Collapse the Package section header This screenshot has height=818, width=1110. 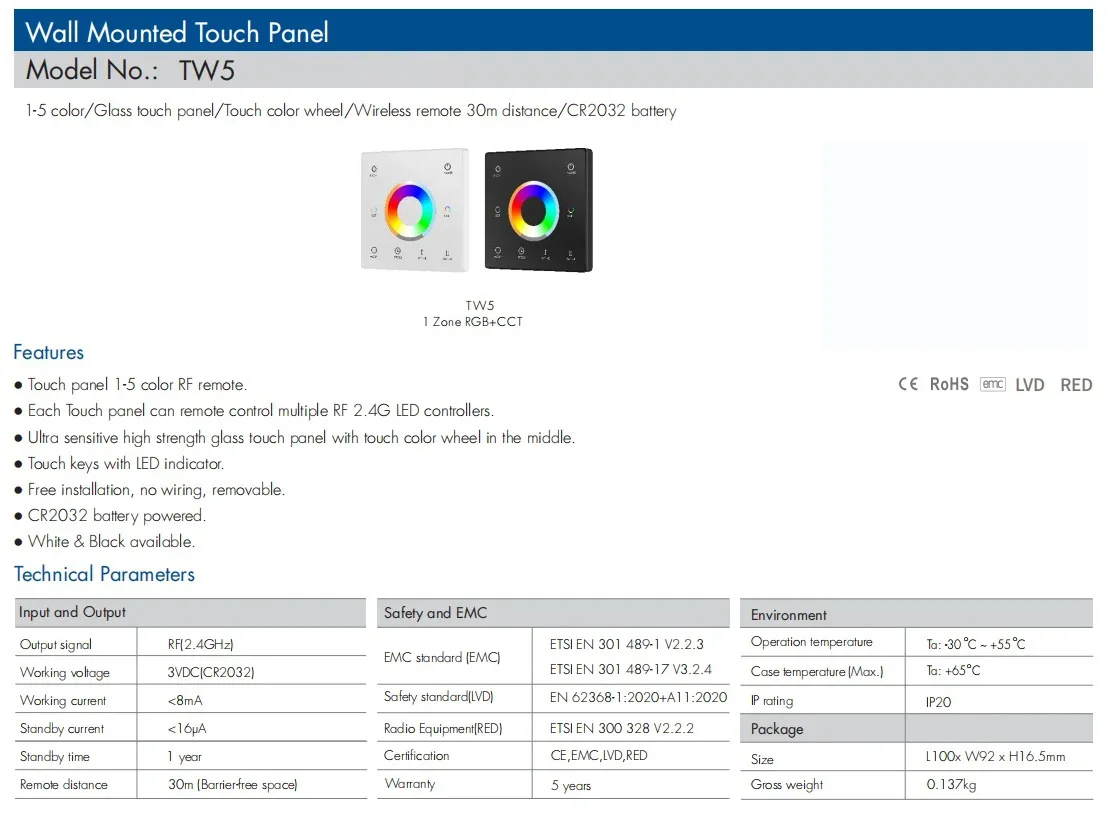coord(778,728)
